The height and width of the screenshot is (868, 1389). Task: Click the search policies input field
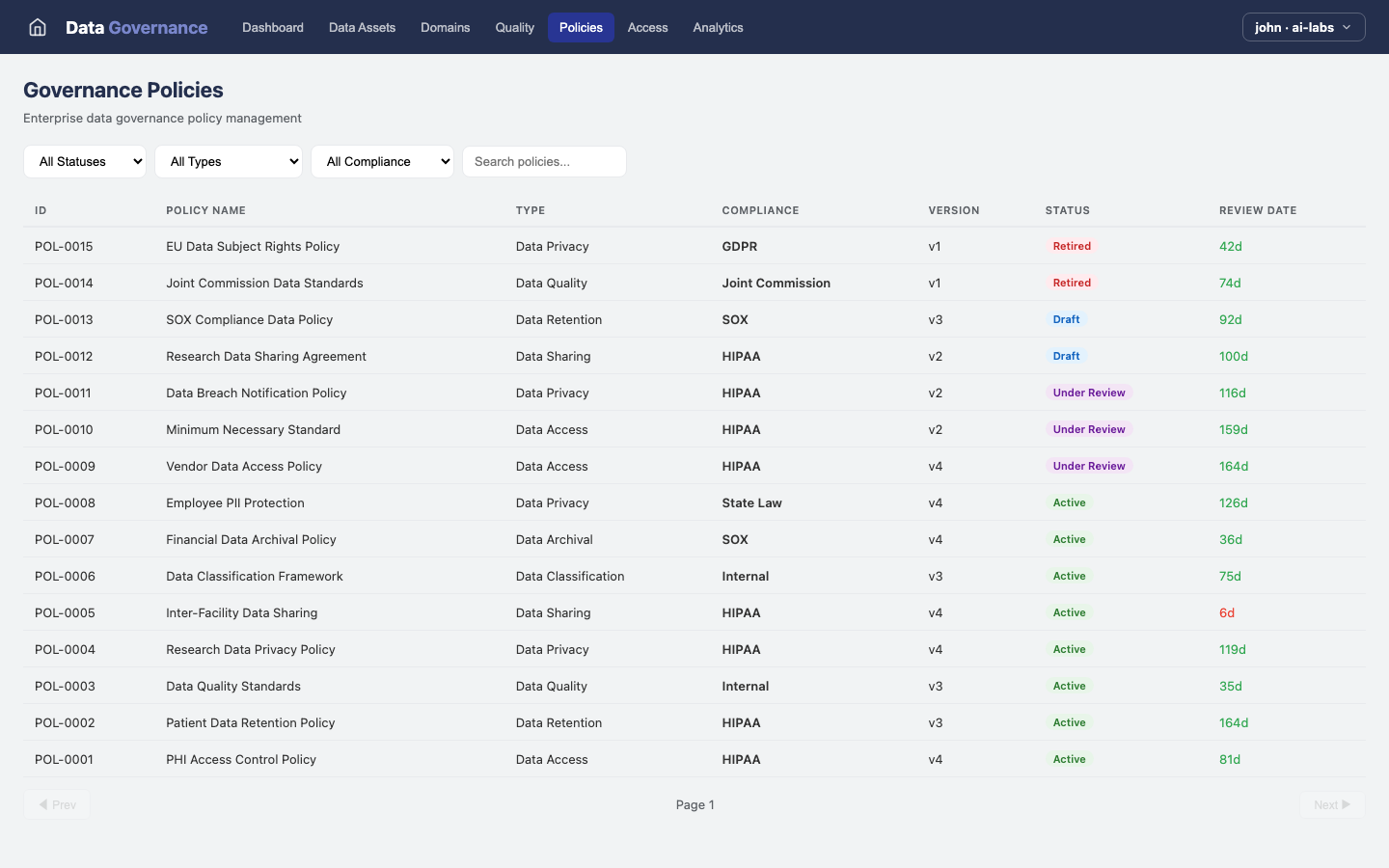pos(544,161)
